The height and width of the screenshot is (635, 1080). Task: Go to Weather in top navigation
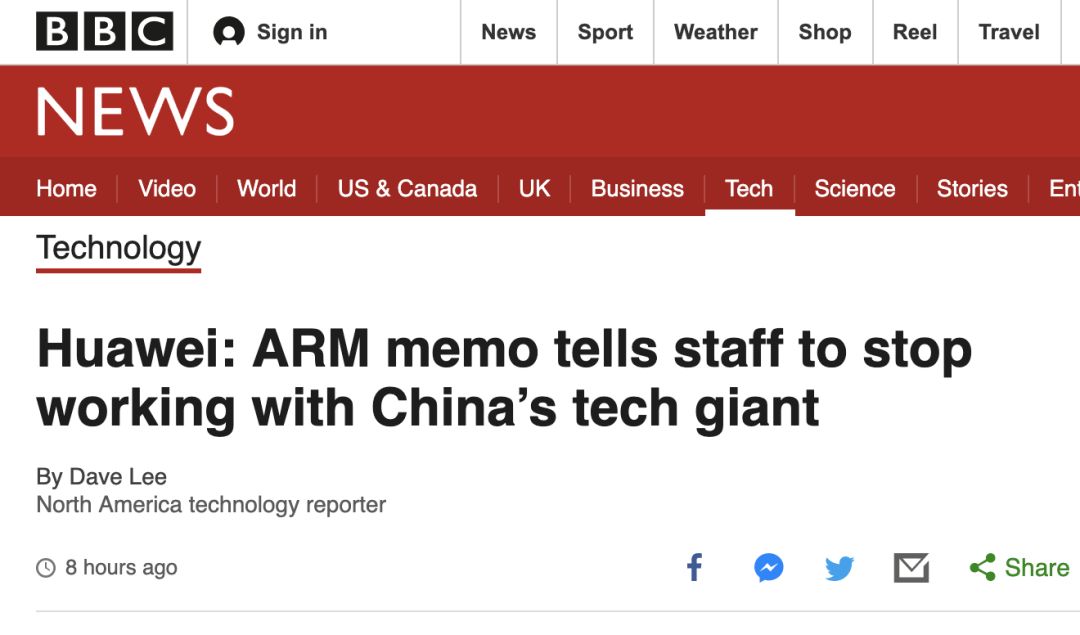coord(716,32)
